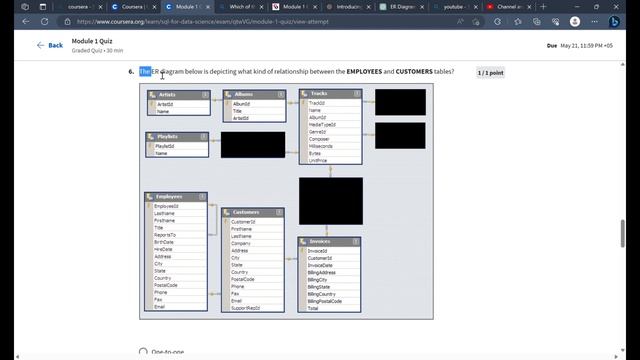The height and width of the screenshot is (360, 640).
Task: Click the Customers table header
Action: [253, 212]
